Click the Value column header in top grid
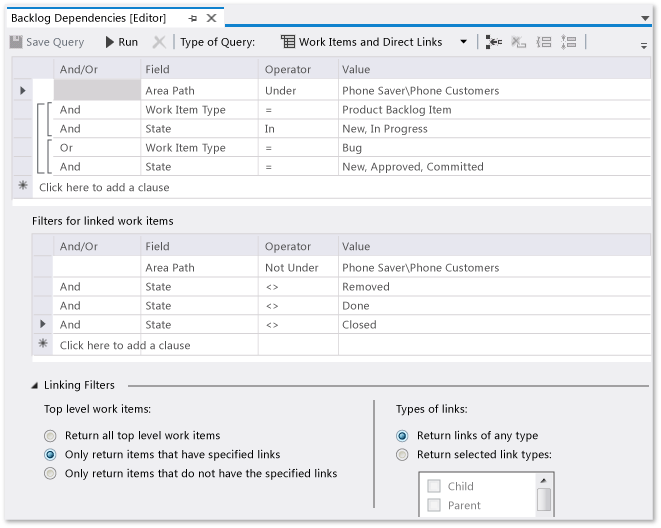661x528 pixels. 494,69
